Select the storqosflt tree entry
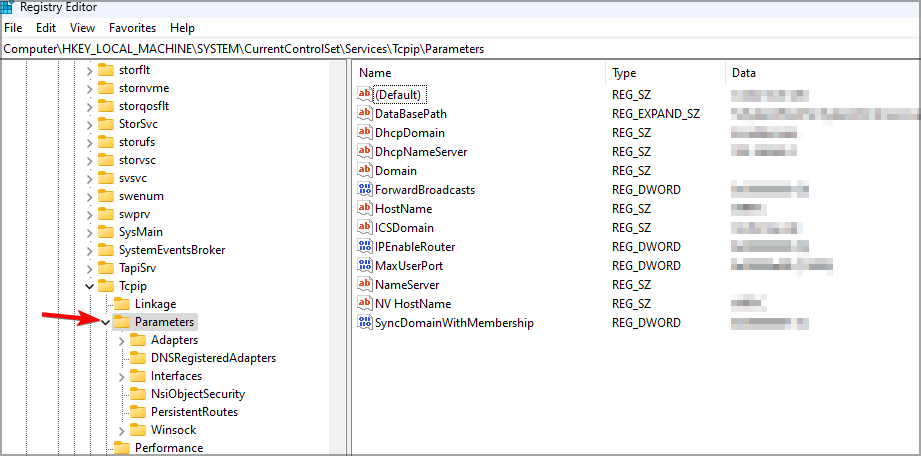Screen dimensions: 921x456 pos(144,106)
